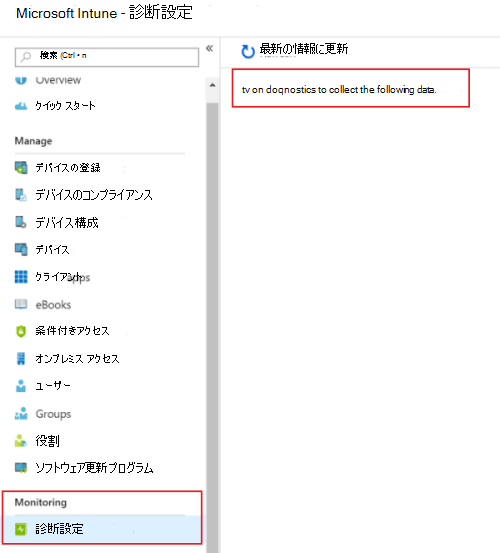Open the Overview menu item
The image size is (500, 553).
[58, 80]
